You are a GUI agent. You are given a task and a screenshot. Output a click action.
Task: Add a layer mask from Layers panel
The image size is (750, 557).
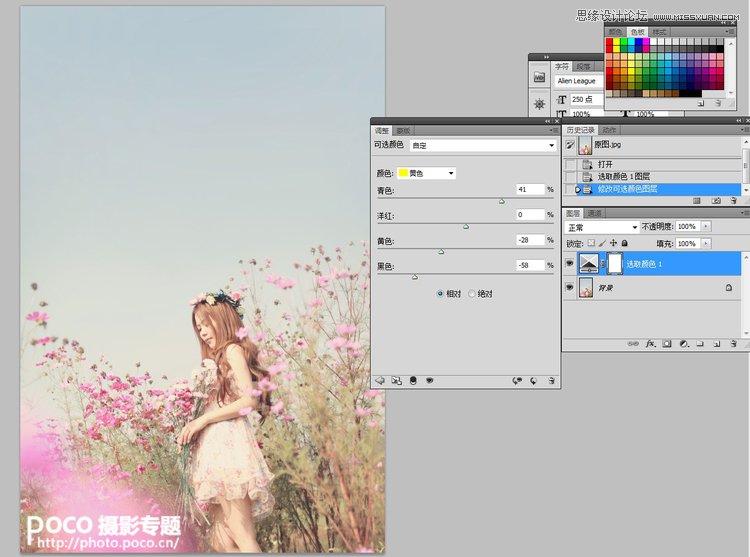click(x=666, y=343)
